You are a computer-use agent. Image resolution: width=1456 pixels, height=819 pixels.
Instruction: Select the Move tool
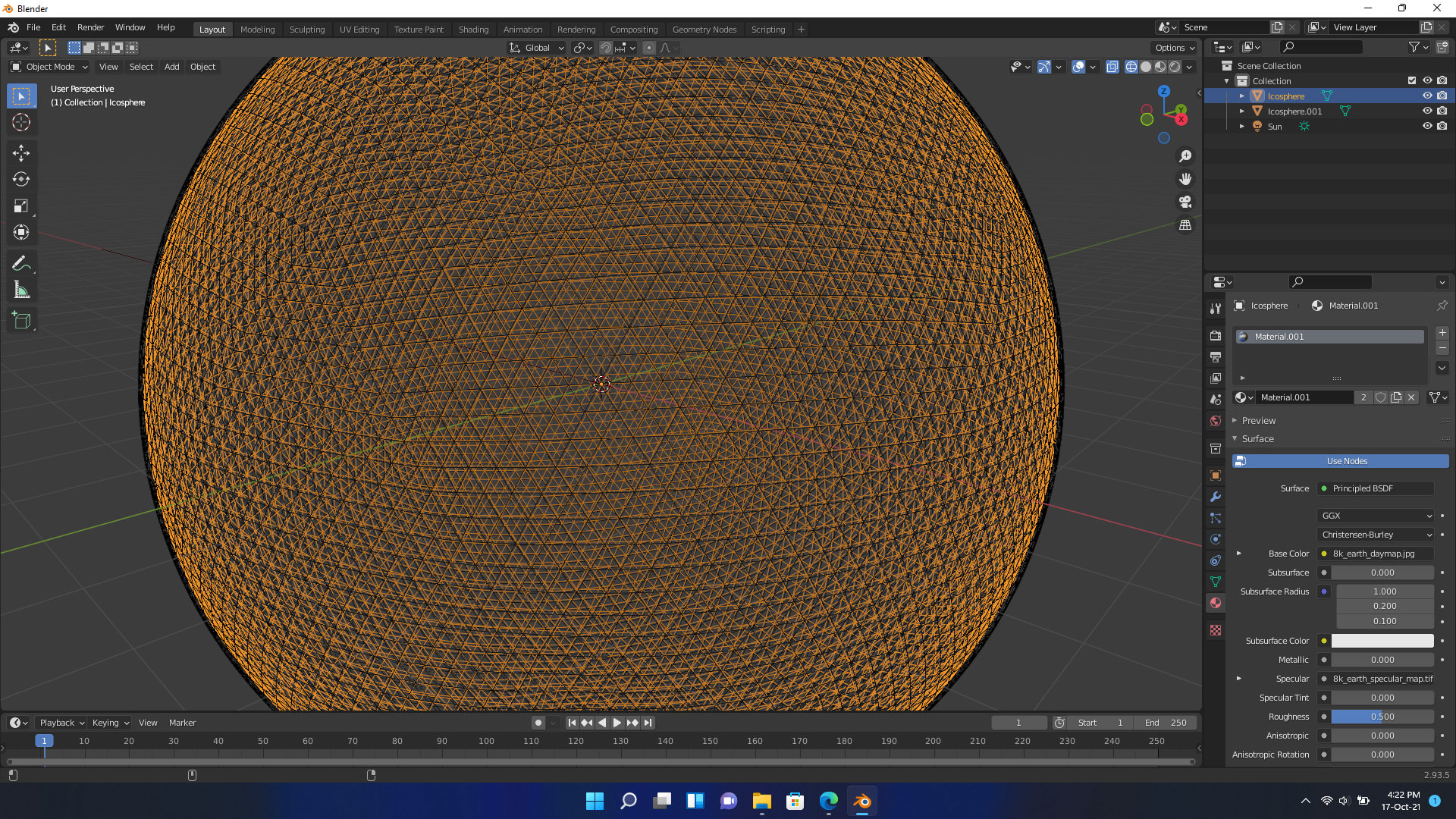pos(21,153)
